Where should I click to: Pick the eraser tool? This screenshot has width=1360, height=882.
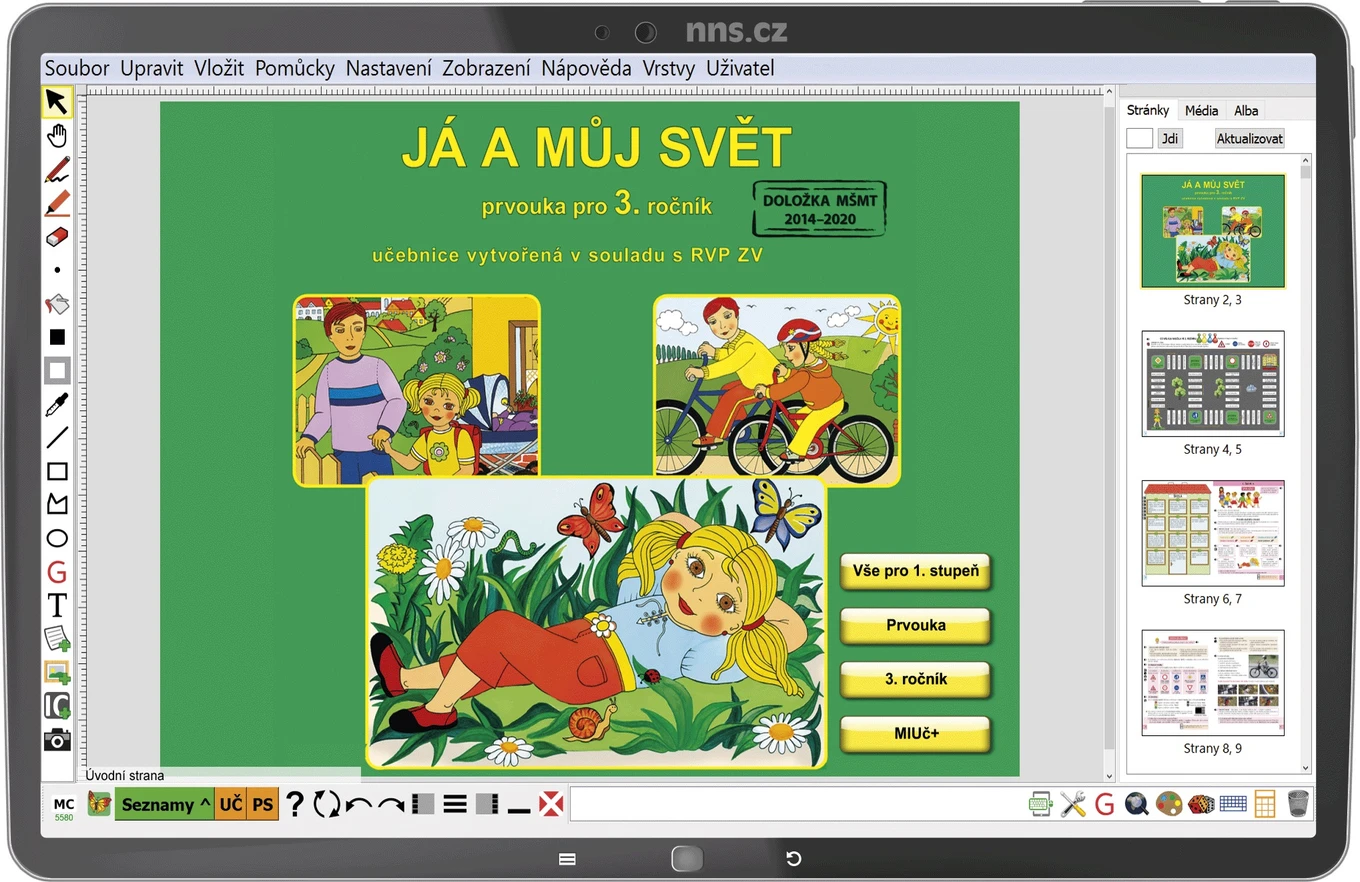[57, 237]
